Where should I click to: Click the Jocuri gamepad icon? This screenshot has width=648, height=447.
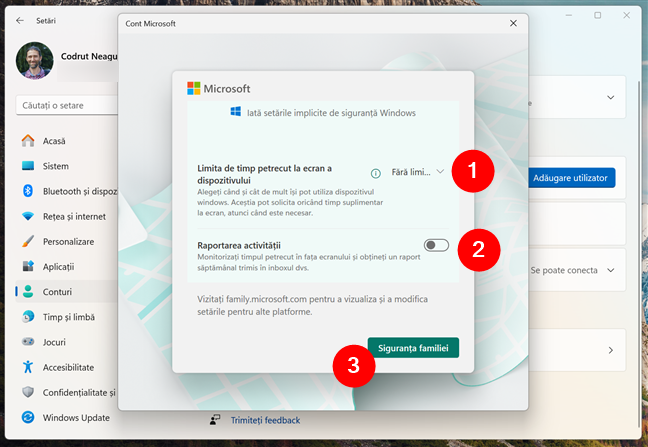click(28, 342)
